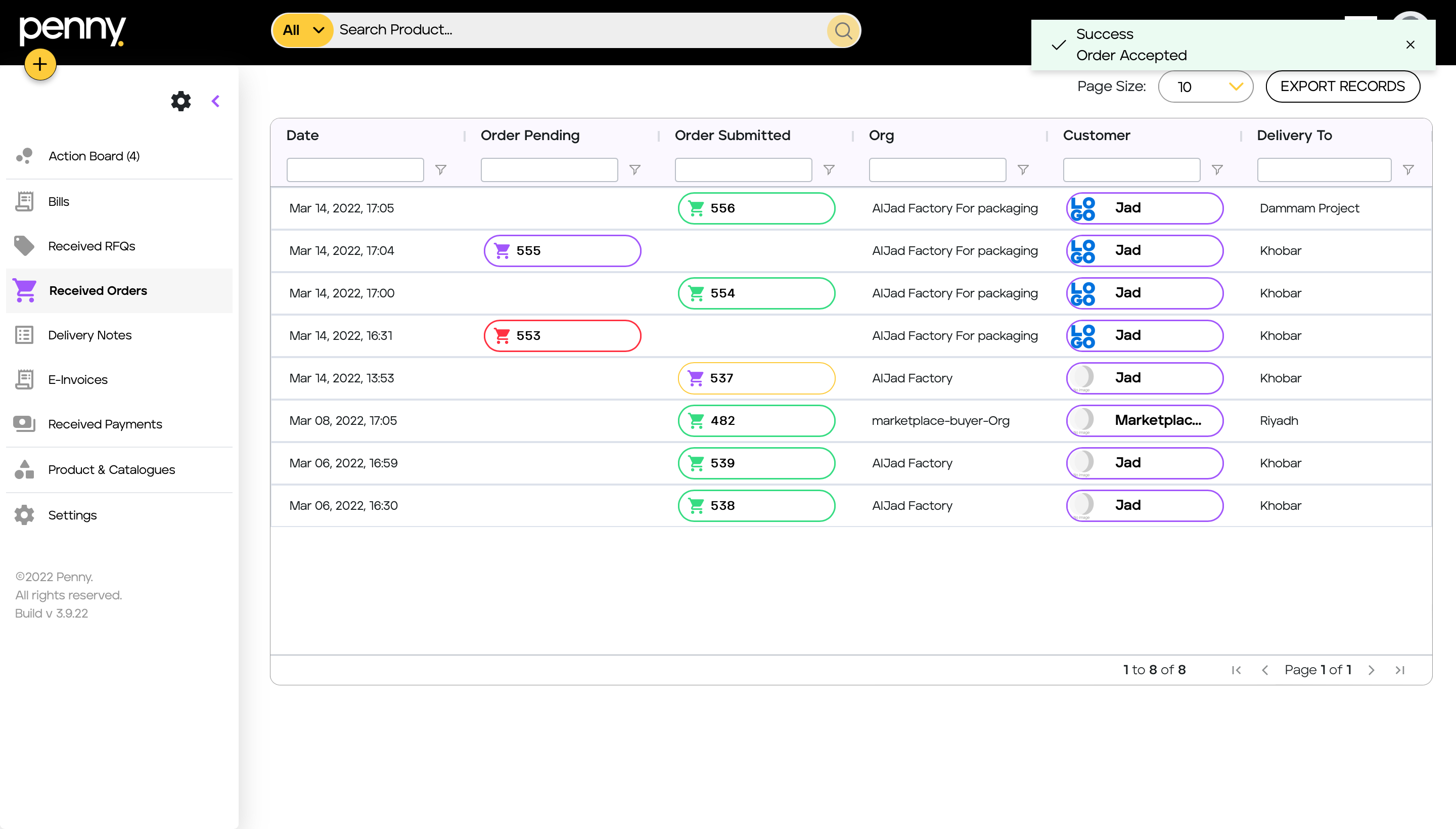
Task: Open the All category dropdown
Action: [303, 30]
